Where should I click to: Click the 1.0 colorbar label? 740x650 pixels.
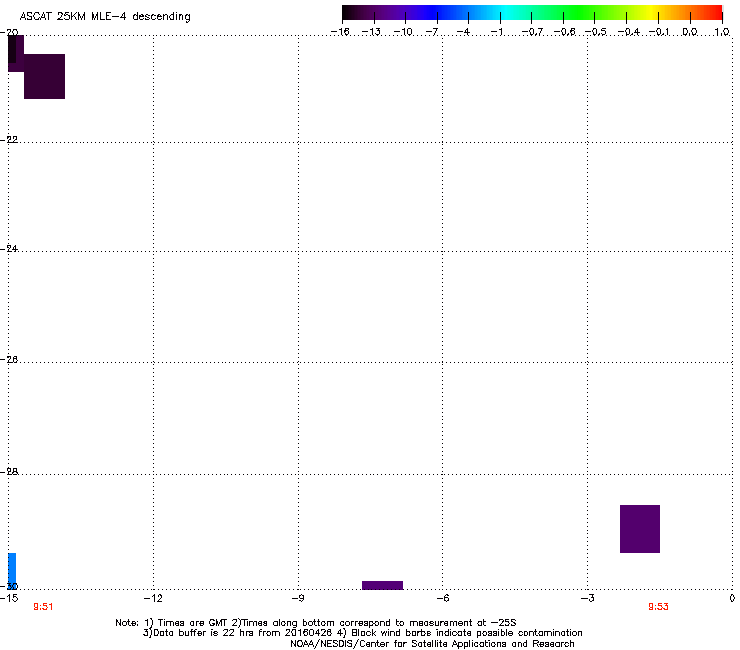tap(722, 32)
